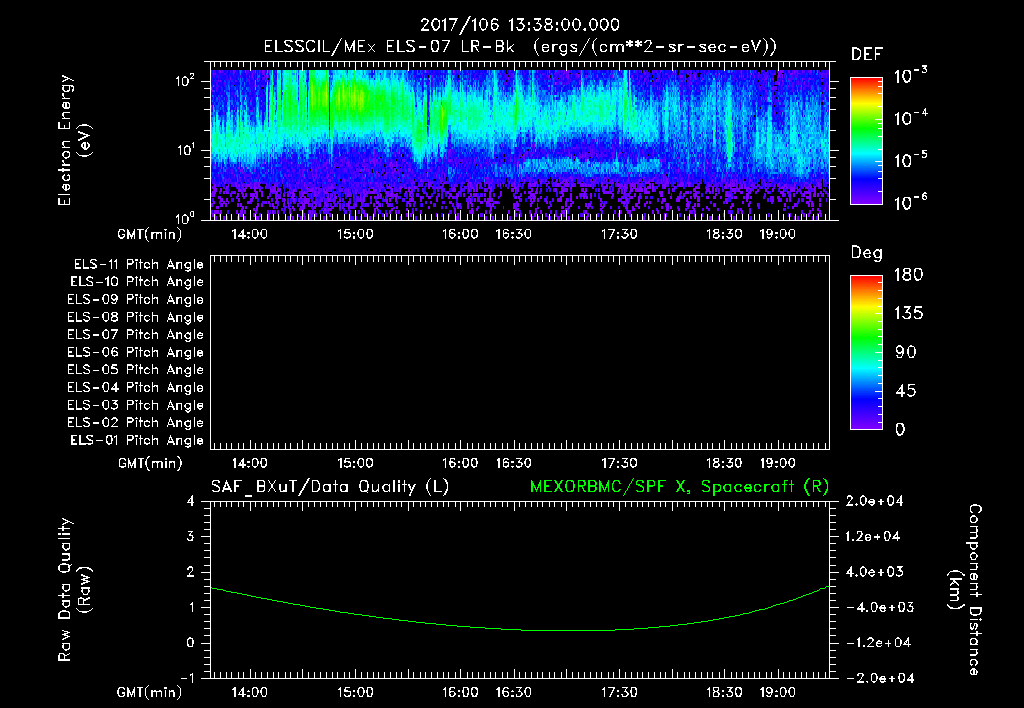Click the green MEXORBMC/SPF X, Spacecraft (R) label
The image size is (1024, 708).
[x=679, y=487]
